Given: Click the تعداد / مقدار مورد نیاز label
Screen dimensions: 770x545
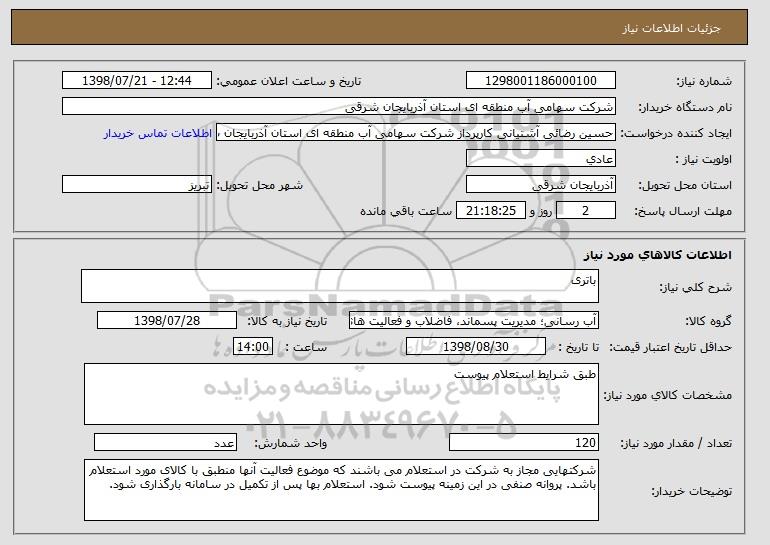Looking at the screenshot, I should pyautogui.click(x=676, y=443).
